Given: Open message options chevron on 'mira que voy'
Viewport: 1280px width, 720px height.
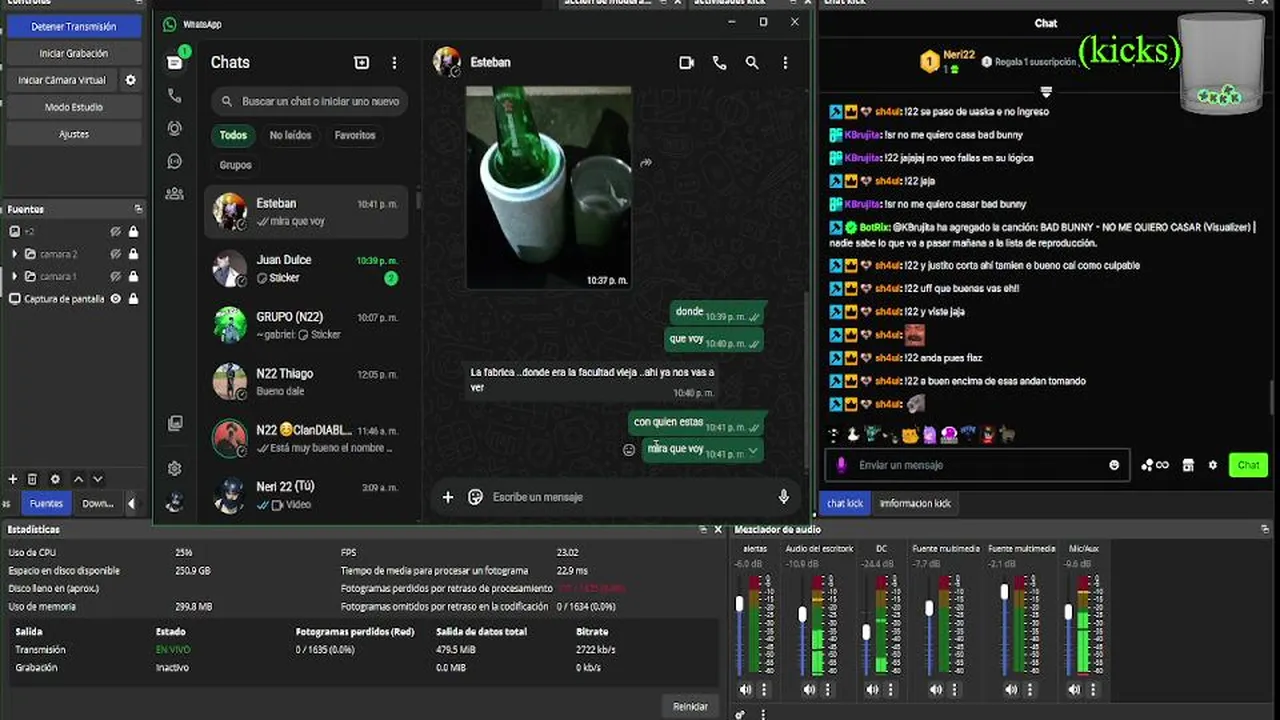Looking at the screenshot, I should [x=753, y=451].
